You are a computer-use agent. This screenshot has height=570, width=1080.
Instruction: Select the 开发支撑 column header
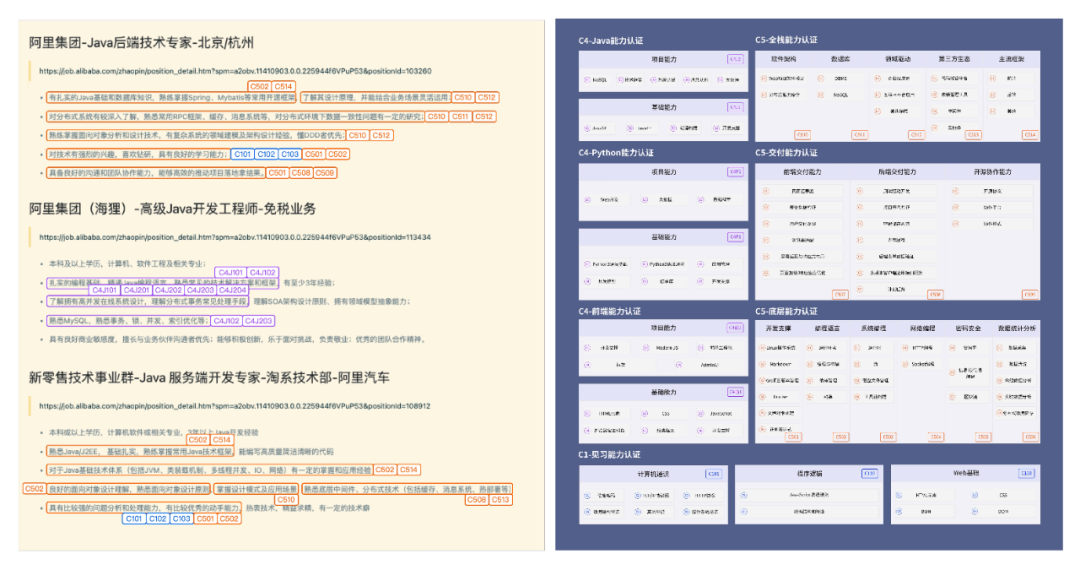[778, 329]
